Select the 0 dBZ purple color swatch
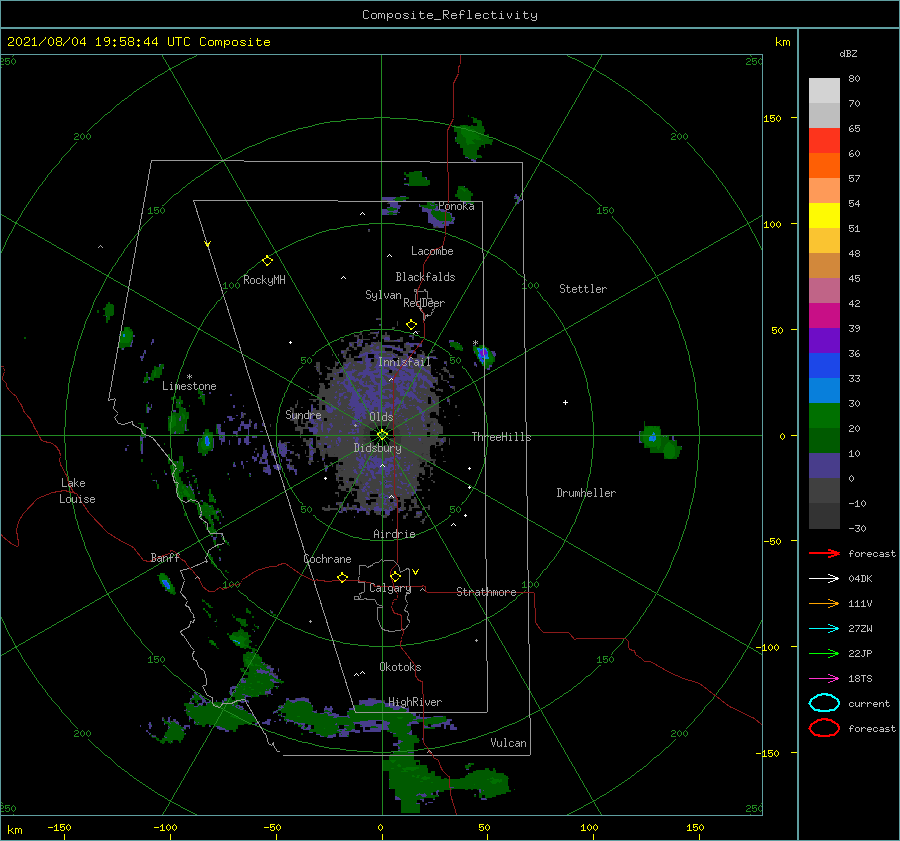This screenshot has width=900, height=841. pyautogui.click(x=824, y=466)
